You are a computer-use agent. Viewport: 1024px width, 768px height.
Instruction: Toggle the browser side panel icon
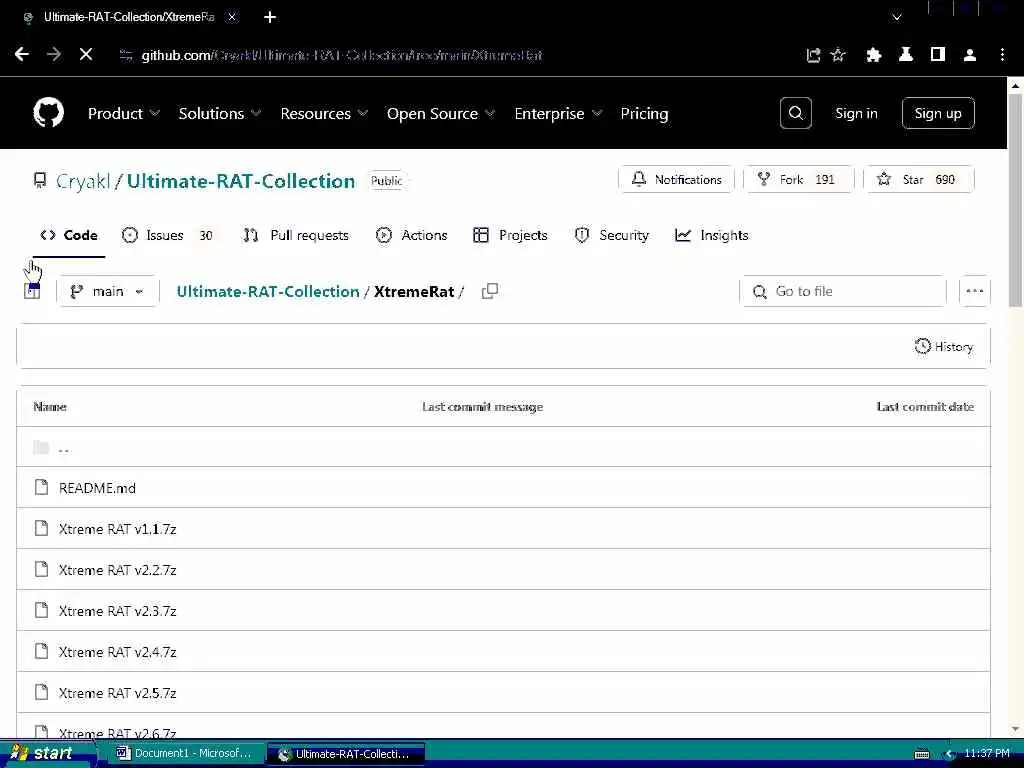point(938,55)
